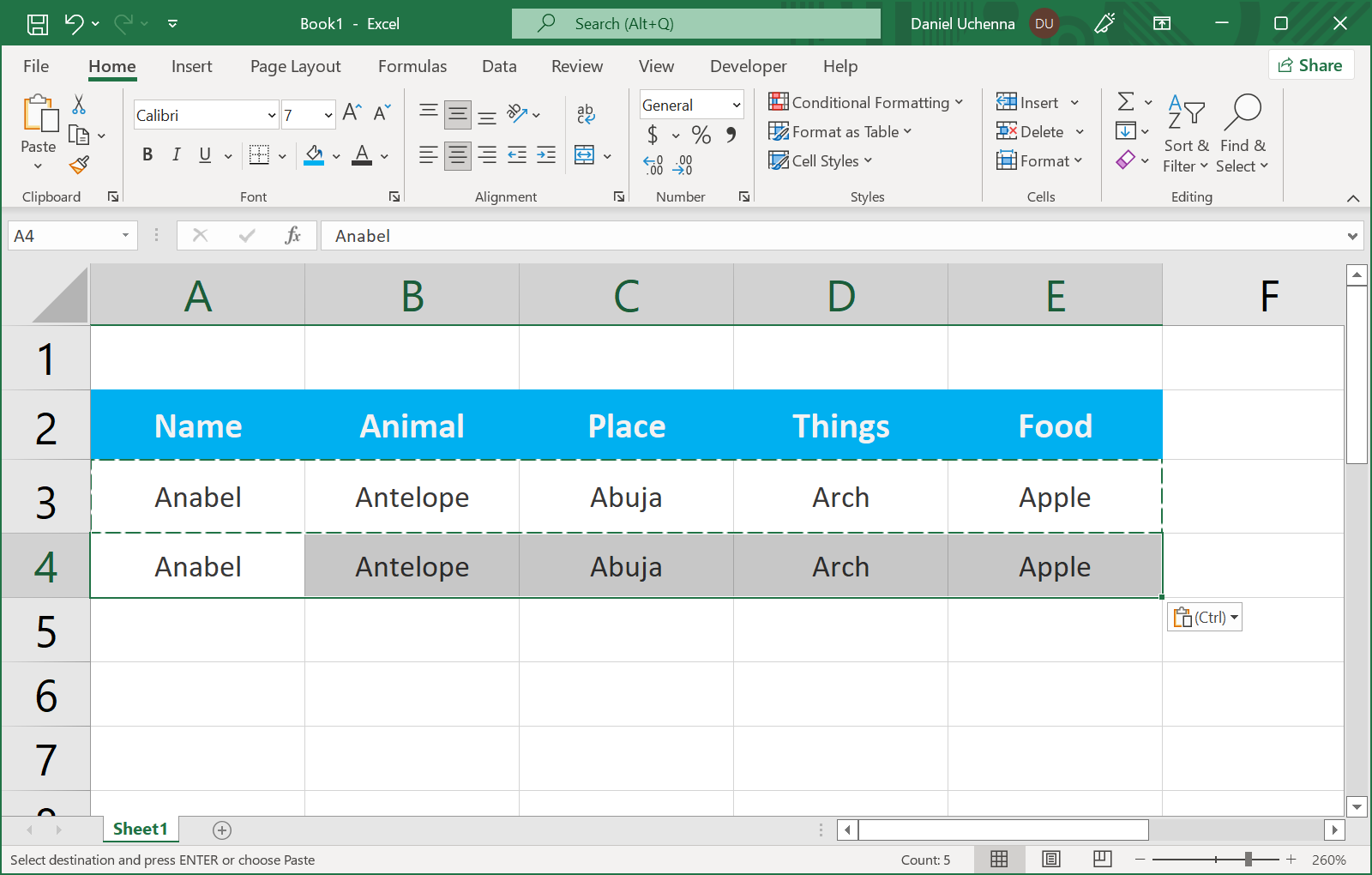Click the Cut scissors icon
Screen dimensions: 1372x875
79,105
